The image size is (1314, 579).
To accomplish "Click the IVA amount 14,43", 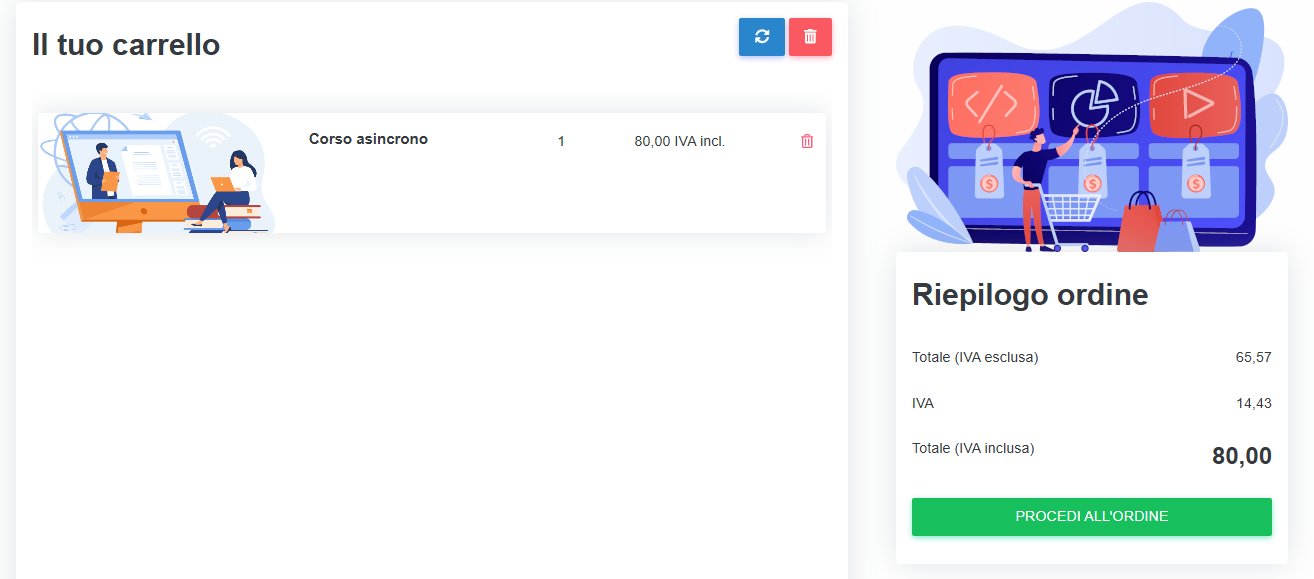I will pos(1253,403).
